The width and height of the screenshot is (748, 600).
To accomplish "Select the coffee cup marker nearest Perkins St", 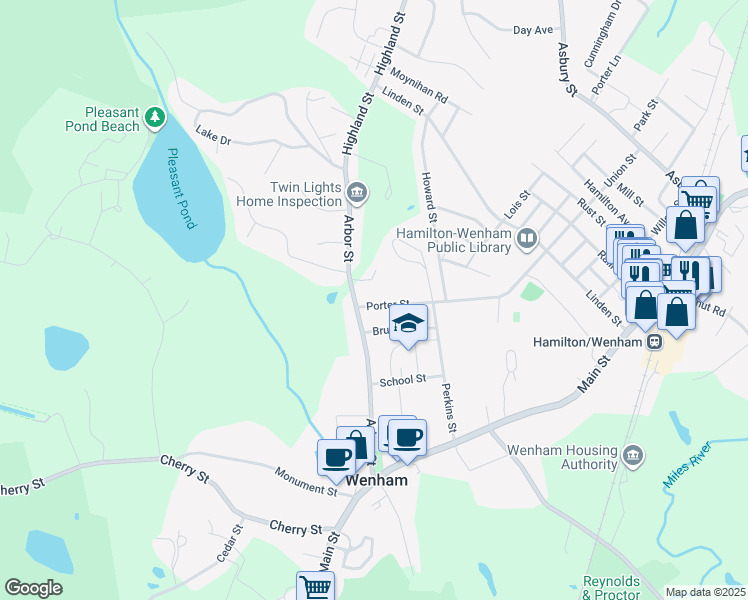I will [x=407, y=440].
